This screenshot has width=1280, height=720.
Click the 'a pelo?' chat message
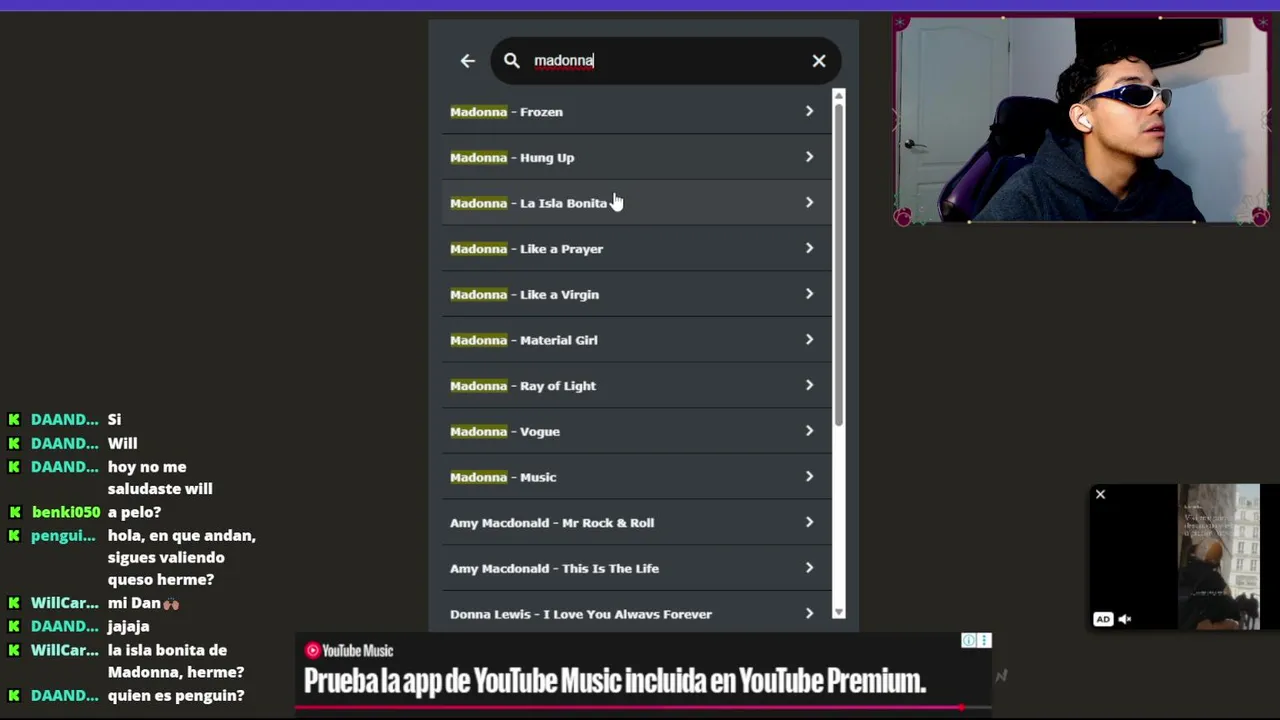(135, 512)
